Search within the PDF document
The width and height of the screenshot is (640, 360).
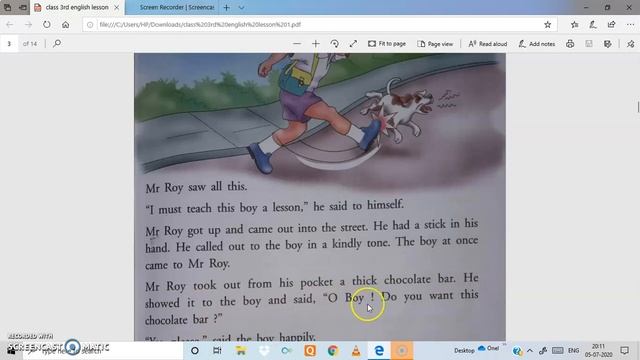(x=57, y=43)
